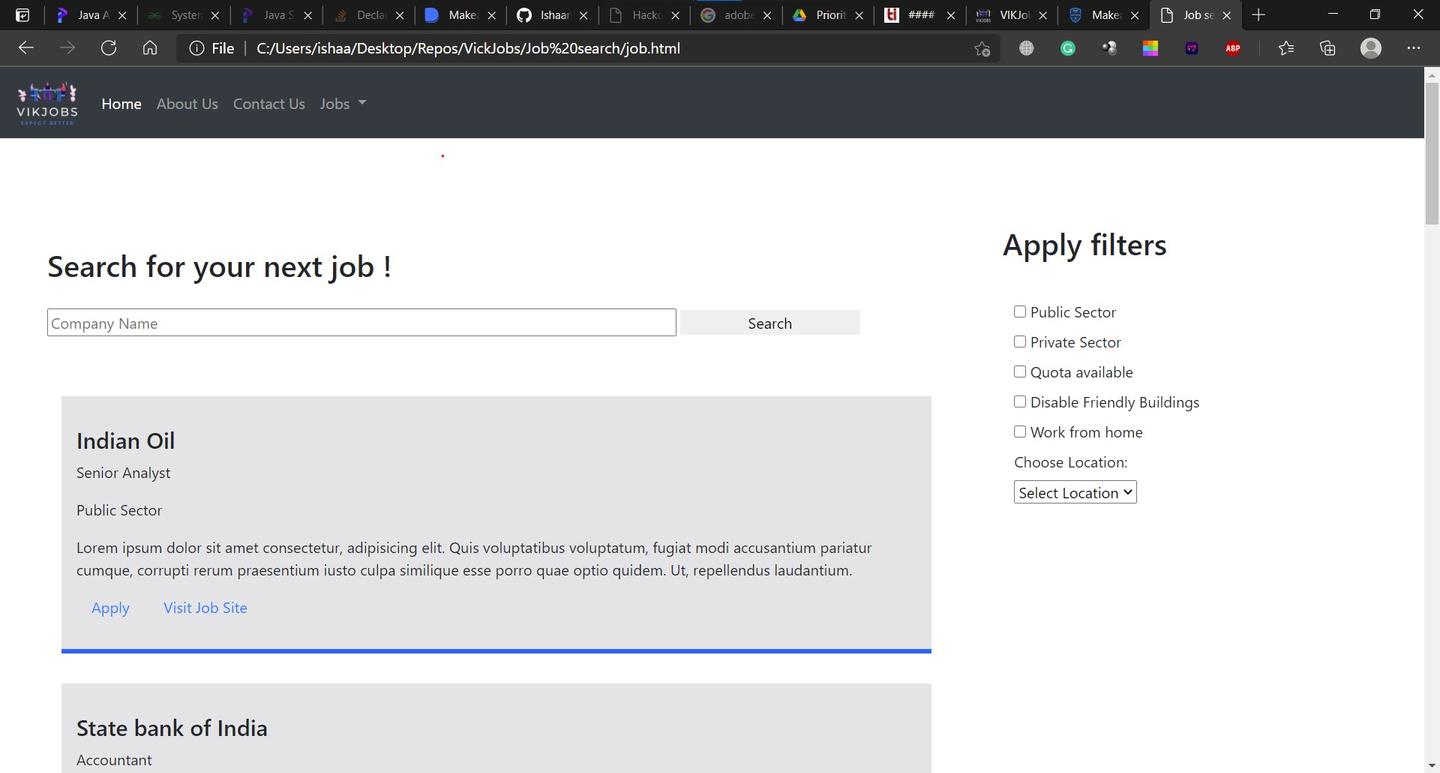Click the Indian Oil job title
This screenshot has width=1440, height=773.
tap(125, 441)
